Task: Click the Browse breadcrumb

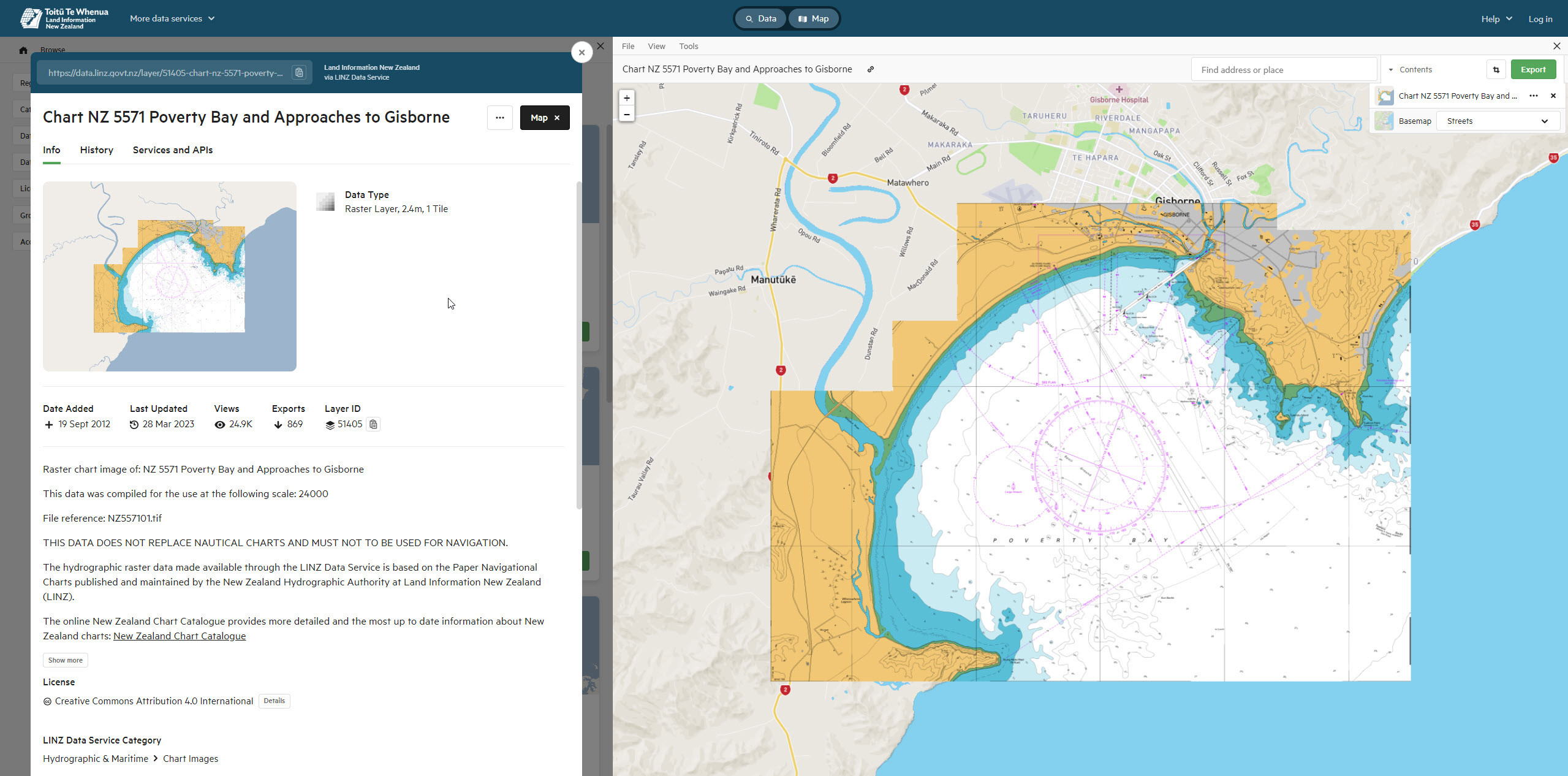Action: click(53, 50)
